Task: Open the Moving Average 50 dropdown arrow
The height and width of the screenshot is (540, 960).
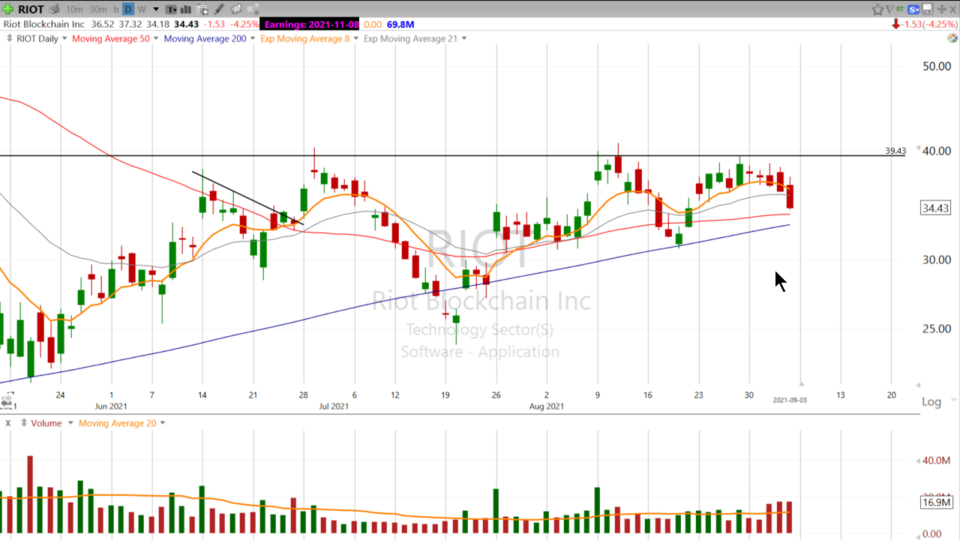Action: click(x=156, y=39)
